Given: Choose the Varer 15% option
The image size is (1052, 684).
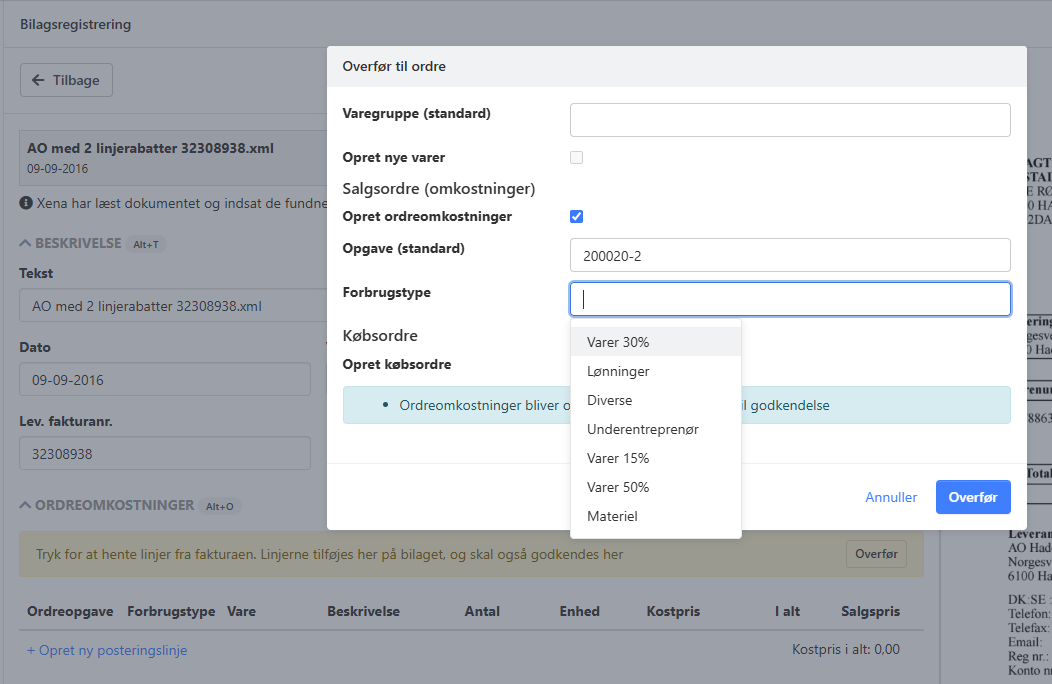Looking at the screenshot, I should click(x=618, y=458).
